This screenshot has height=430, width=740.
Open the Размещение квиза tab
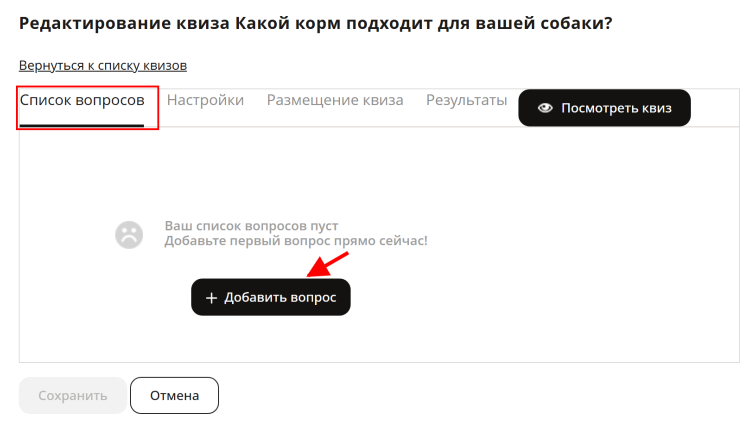pyautogui.click(x=335, y=100)
